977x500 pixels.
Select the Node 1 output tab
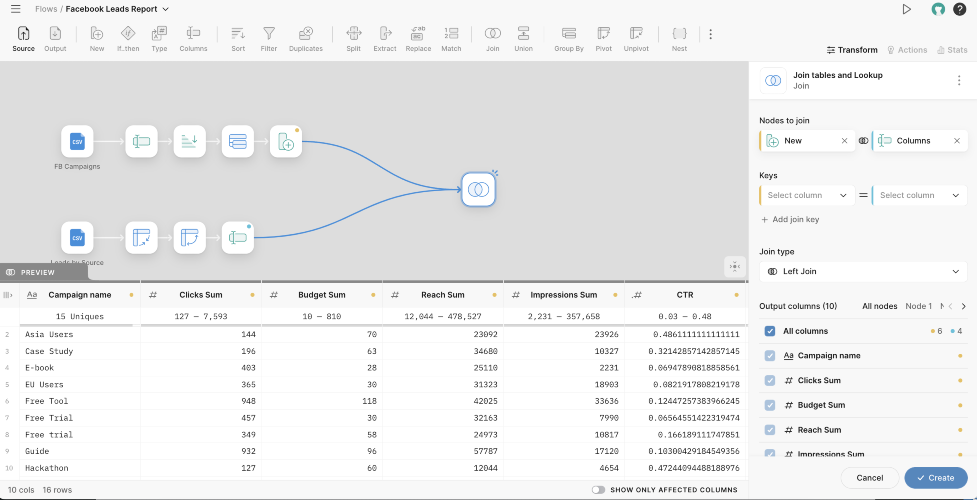click(918, 306)
